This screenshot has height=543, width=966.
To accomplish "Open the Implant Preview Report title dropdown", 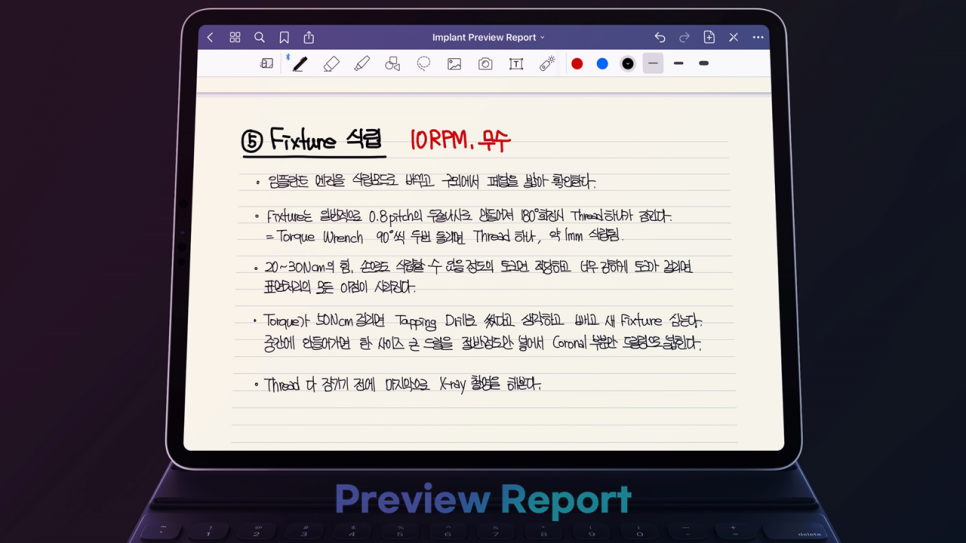I will coord(488,38).
